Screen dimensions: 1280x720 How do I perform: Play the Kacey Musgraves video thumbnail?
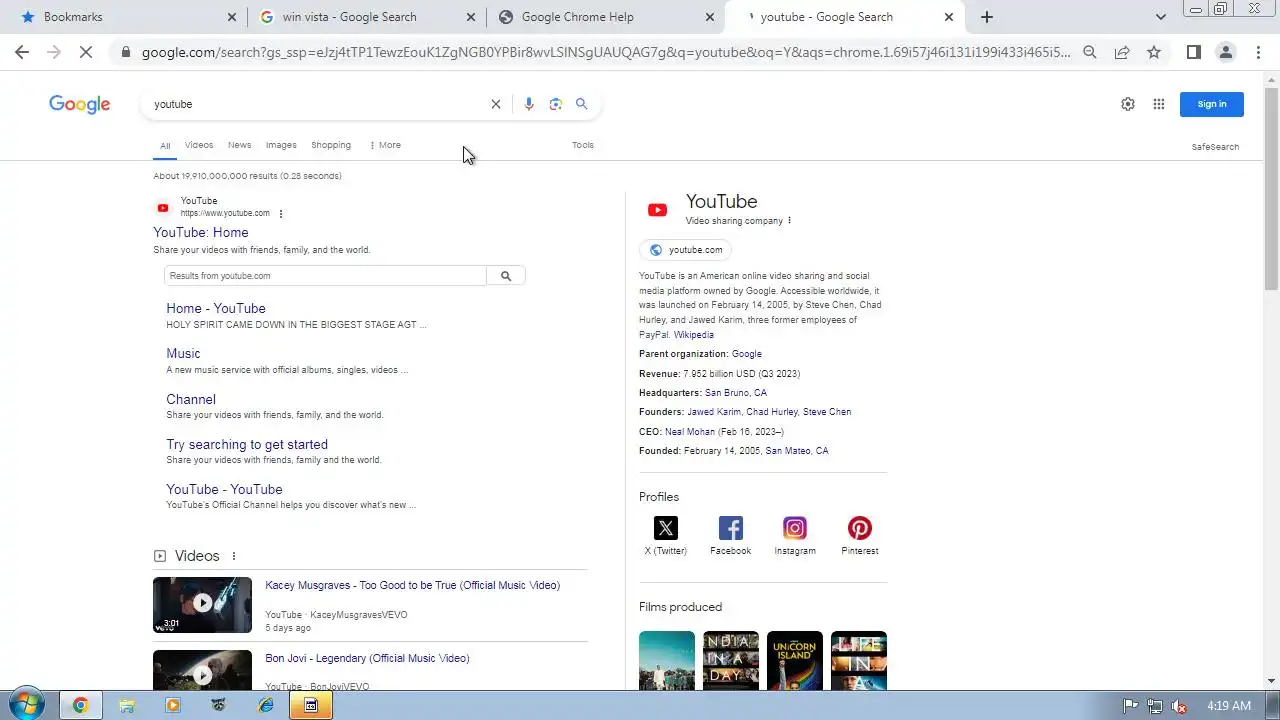click(x=203, y=604)
